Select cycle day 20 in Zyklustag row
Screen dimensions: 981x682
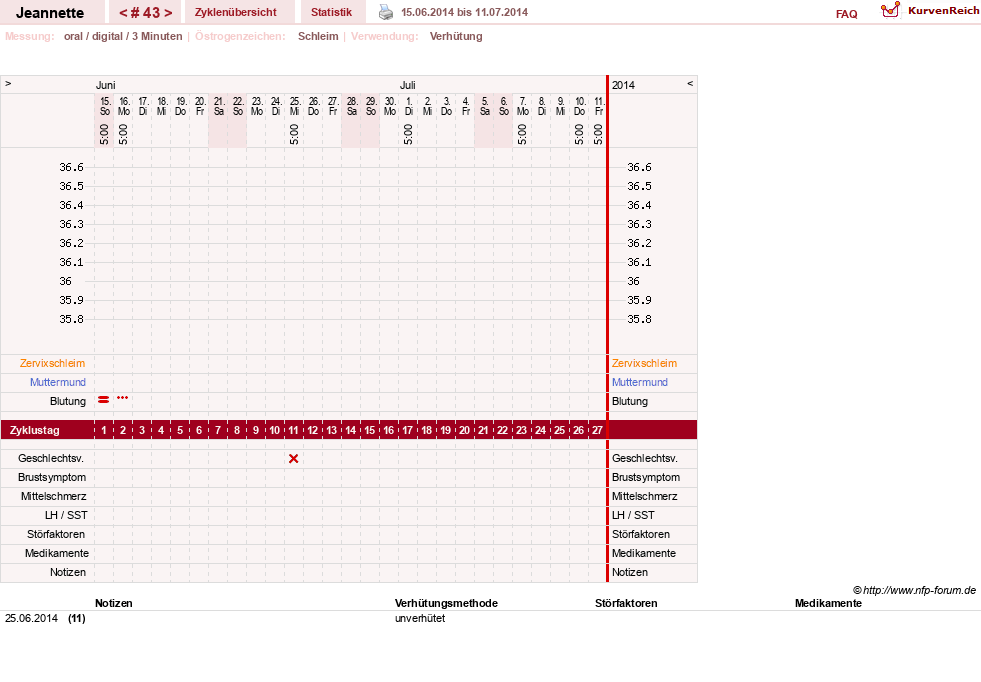point(465,430)
